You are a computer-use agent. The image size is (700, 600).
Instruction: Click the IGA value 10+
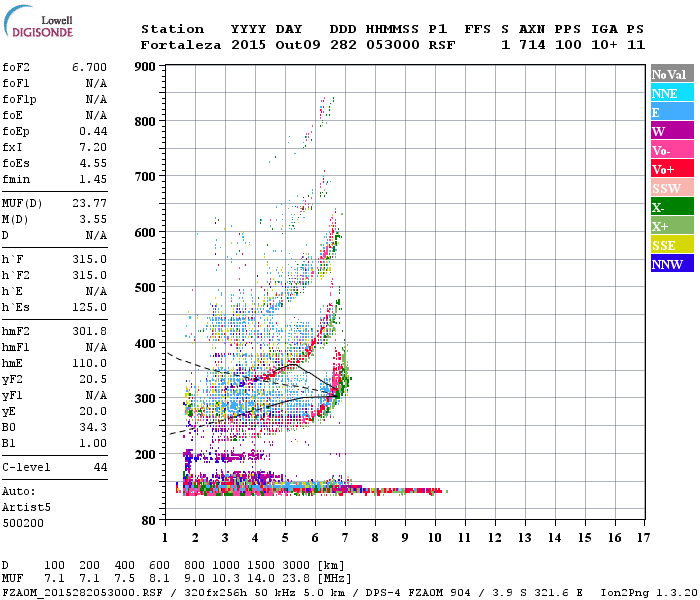click(604, 45)
